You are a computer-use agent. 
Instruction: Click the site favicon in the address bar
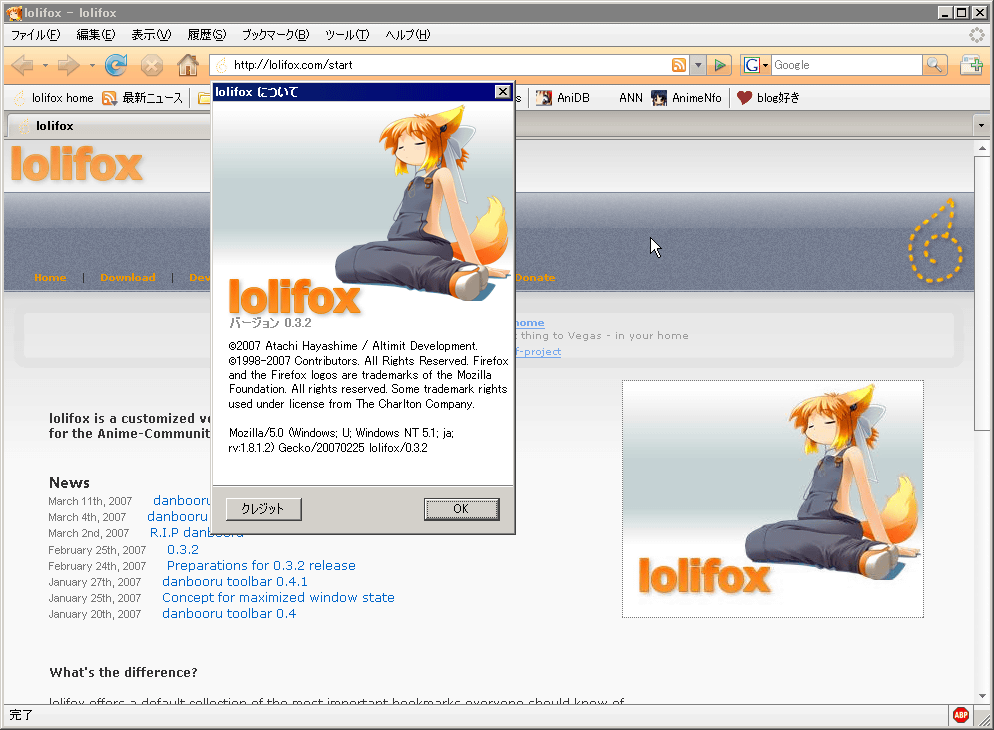click(x=221, y=65)
